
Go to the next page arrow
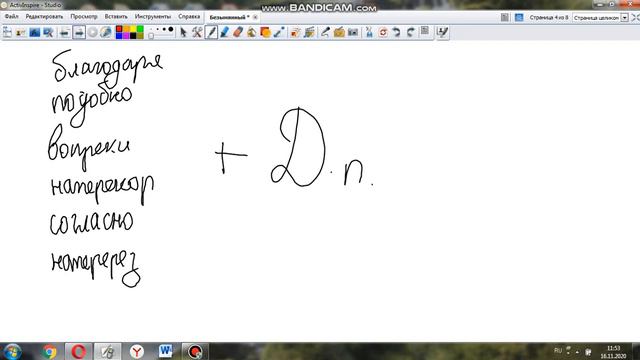(79, 32)
